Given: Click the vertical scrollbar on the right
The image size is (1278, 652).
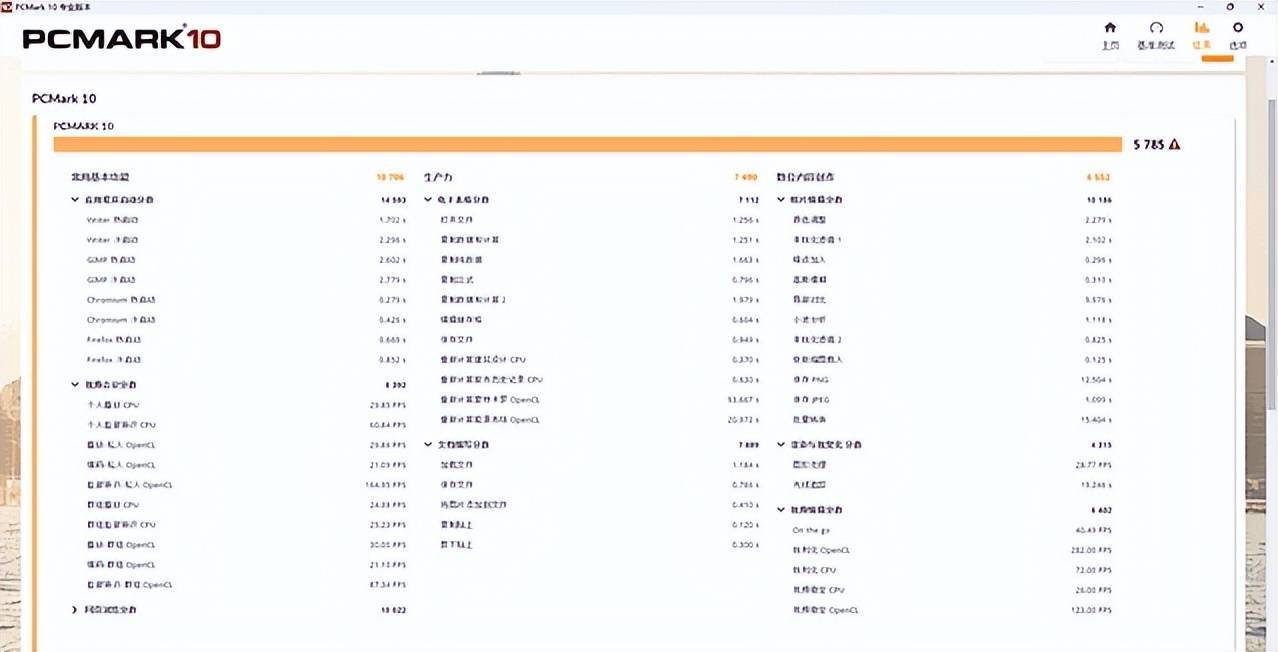Looking at the screenshot, I should click(x=1272, y=255).
